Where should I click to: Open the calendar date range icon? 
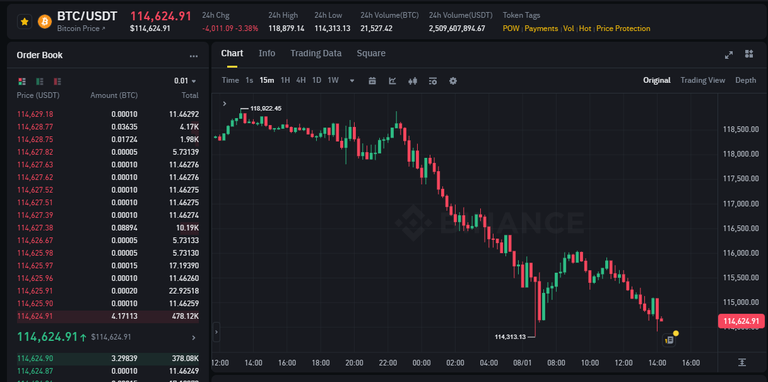pos(372,81)
